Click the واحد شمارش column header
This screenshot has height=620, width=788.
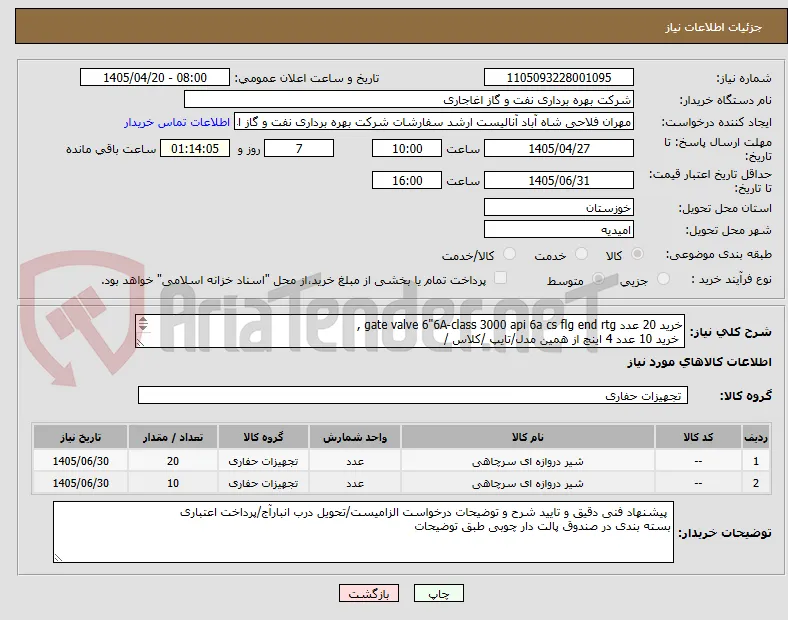tap(355, 437)
